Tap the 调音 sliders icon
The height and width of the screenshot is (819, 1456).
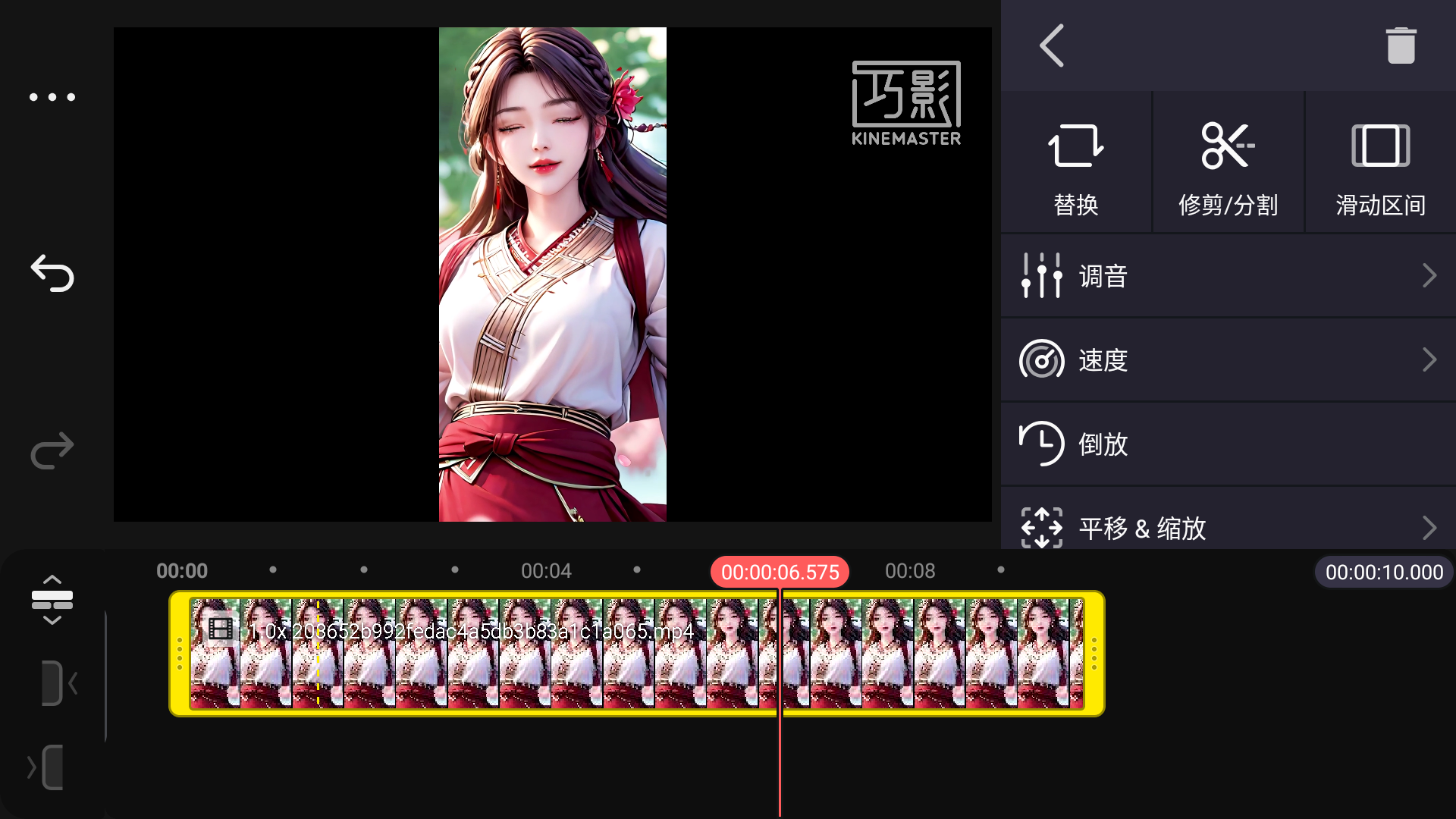coord(1041,276)
